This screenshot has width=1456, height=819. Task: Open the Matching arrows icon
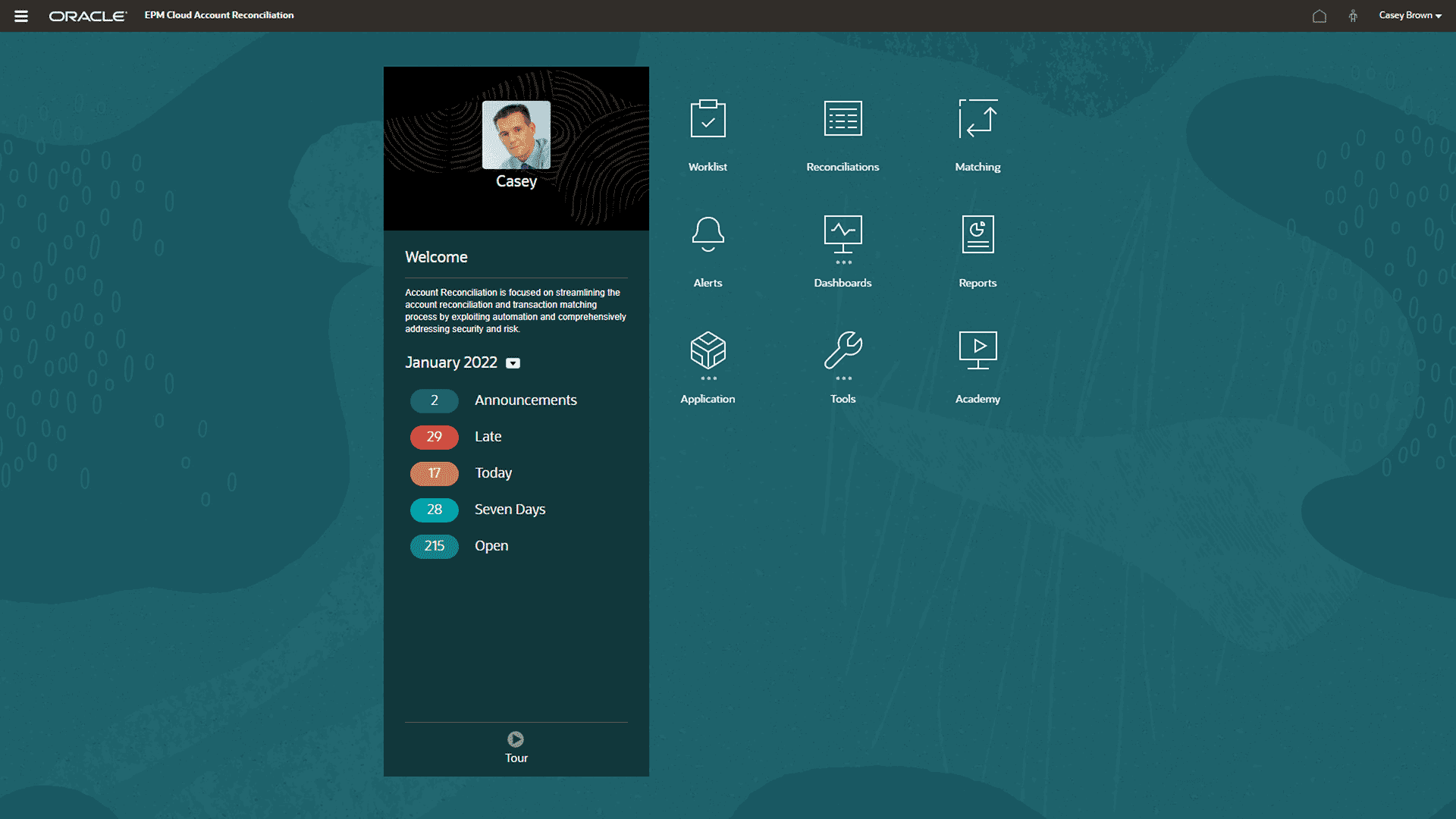977,119
